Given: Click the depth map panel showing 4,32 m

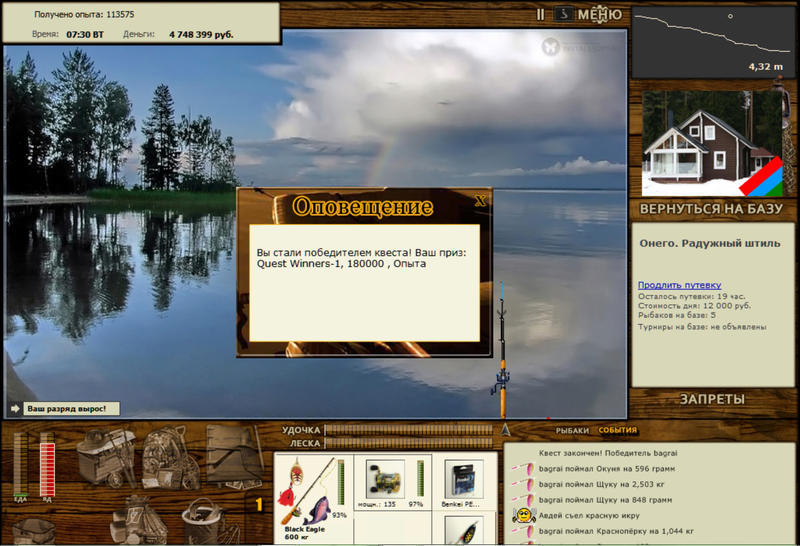Looking at the screenshot, I should coord(712,42).
